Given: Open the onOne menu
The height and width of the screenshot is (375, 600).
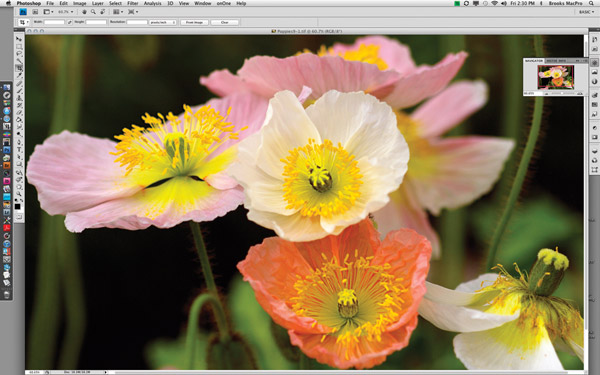Looking at the screenshot, I should [x=224, y=3].
